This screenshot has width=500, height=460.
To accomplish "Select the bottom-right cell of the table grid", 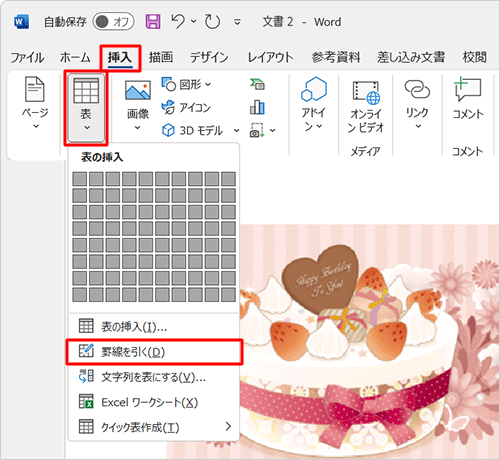I will pos(228,295).
